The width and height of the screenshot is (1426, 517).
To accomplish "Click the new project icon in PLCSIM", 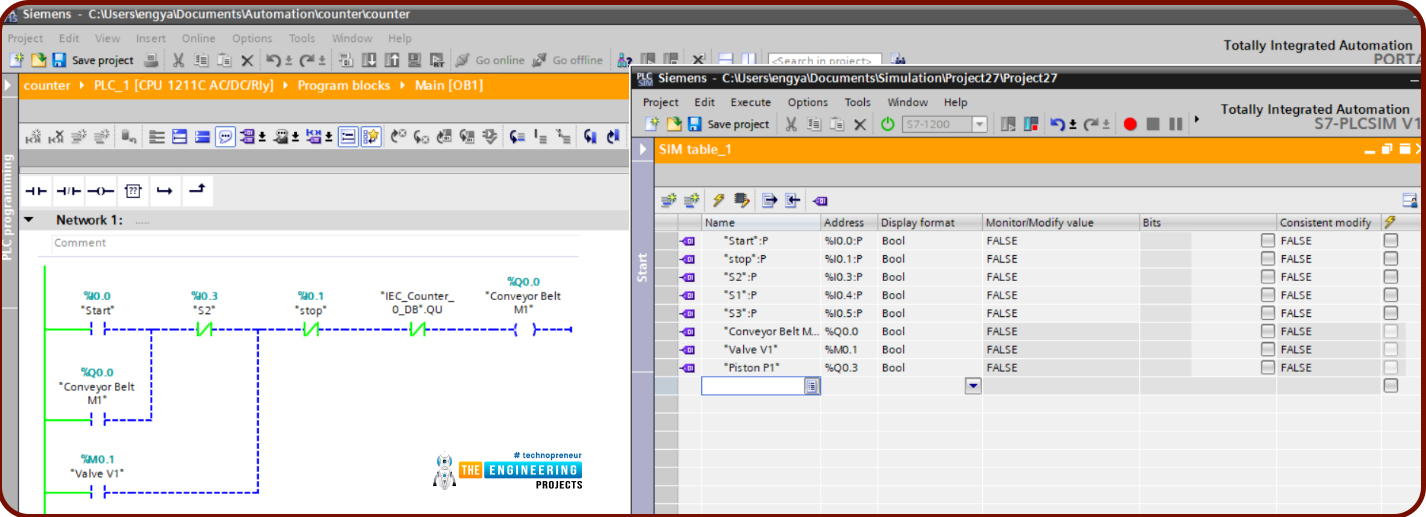I will click(x=652, y=124).
